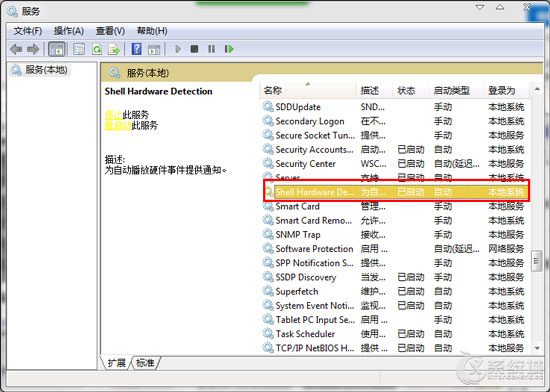The width and height of the screenshot is (550, 392).
Task: Sort by the 描述 column header
Action: tap(374, 91)
